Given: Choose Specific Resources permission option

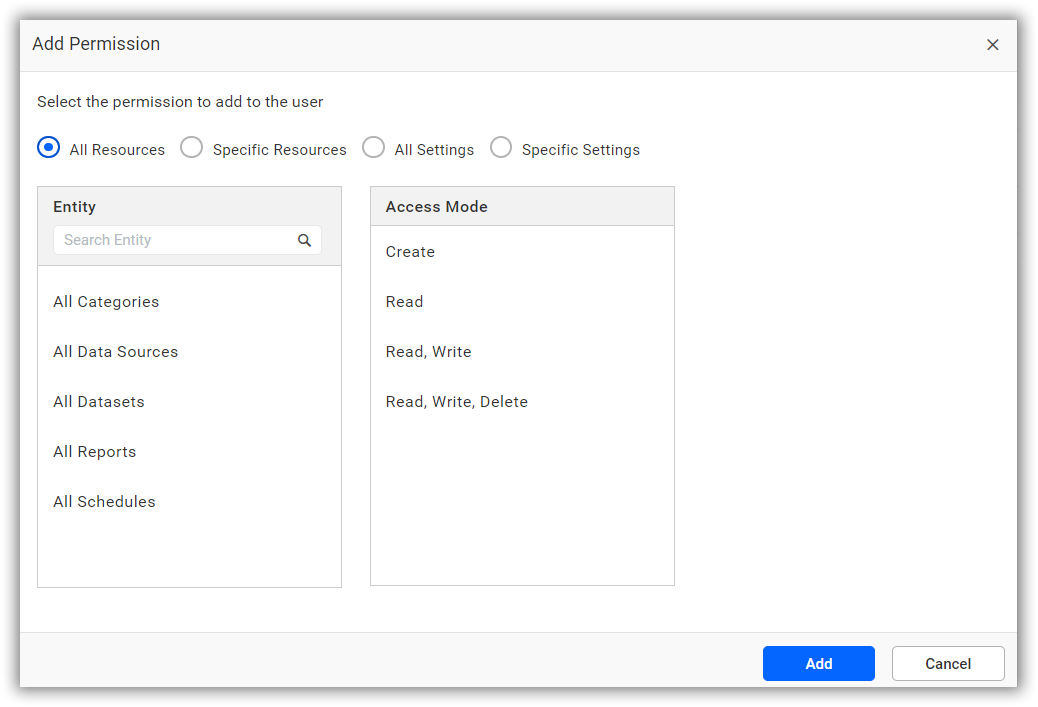Looking at the screenshot, I should point(191,146).
